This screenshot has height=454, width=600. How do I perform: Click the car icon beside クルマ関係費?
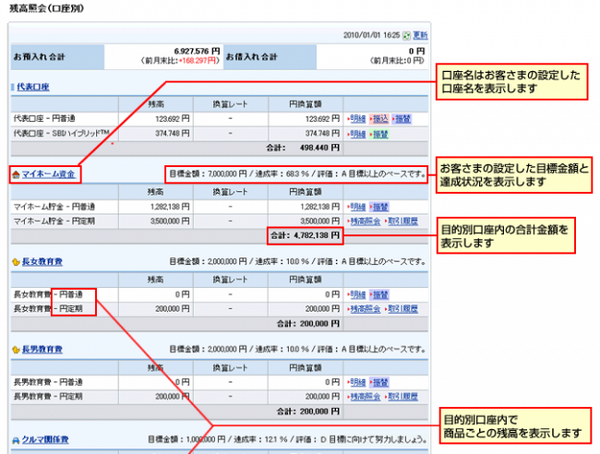point(16,441)
